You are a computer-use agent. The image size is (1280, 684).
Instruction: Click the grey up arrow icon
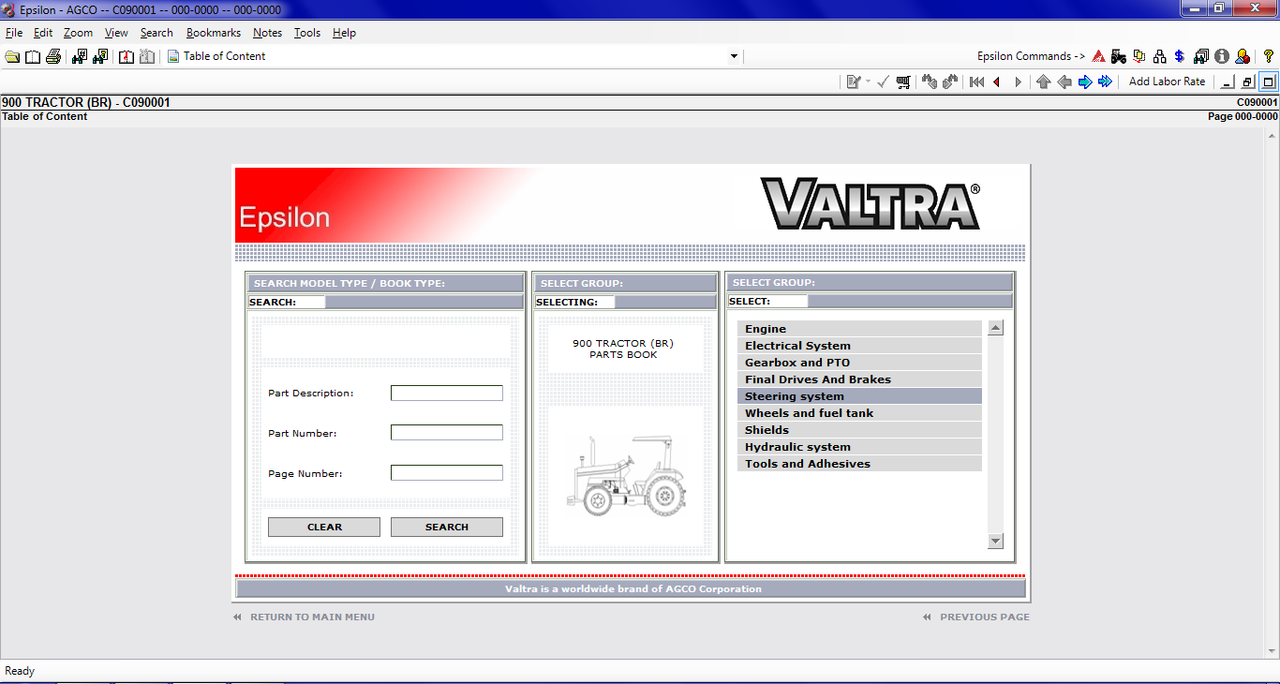point(1044,82)
